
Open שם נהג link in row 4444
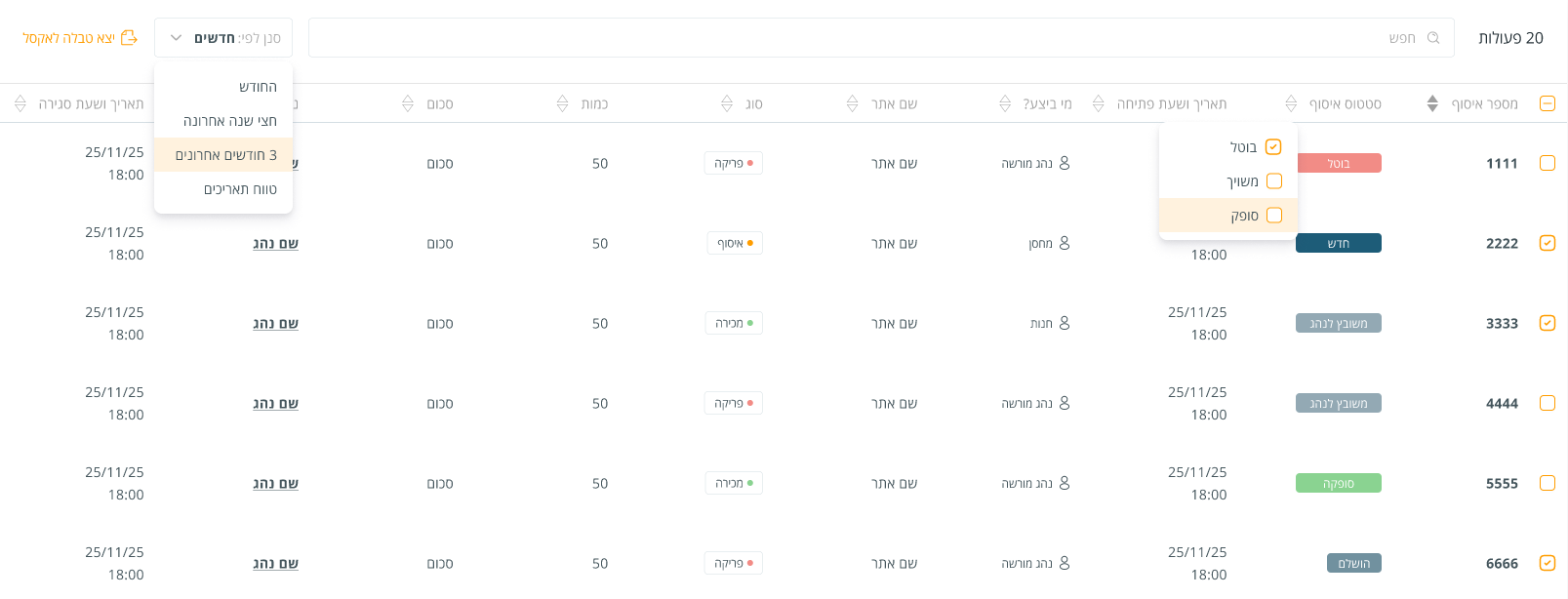coord(275,403)
